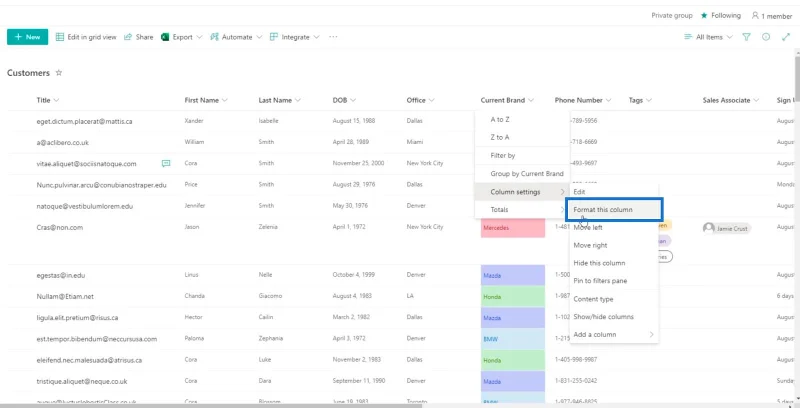The width and height of the screenshot is (800, 408).
Task: Click the expand content full-screen icon
Action: [x=786, y=37]
